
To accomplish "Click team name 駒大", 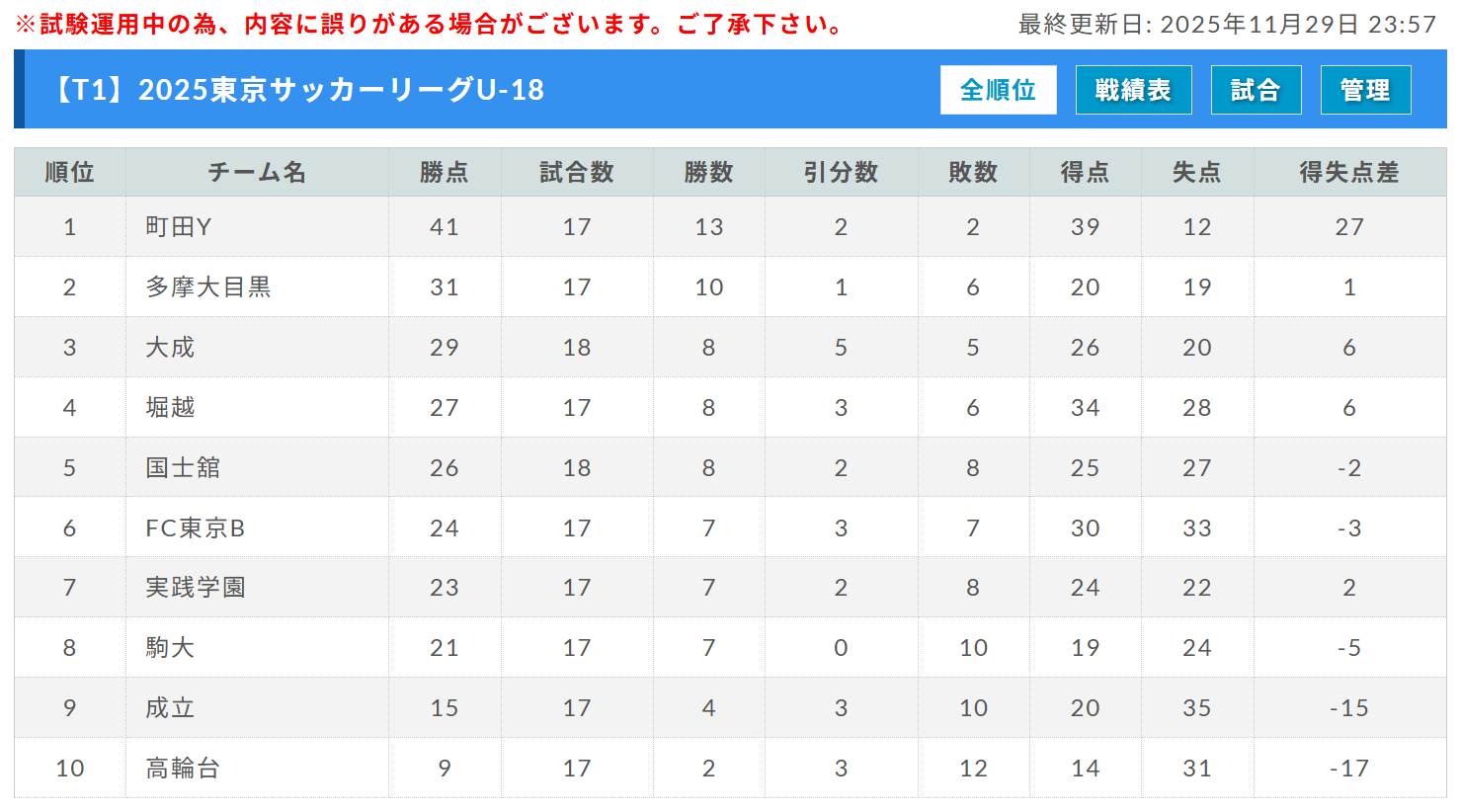I will 170,648.
